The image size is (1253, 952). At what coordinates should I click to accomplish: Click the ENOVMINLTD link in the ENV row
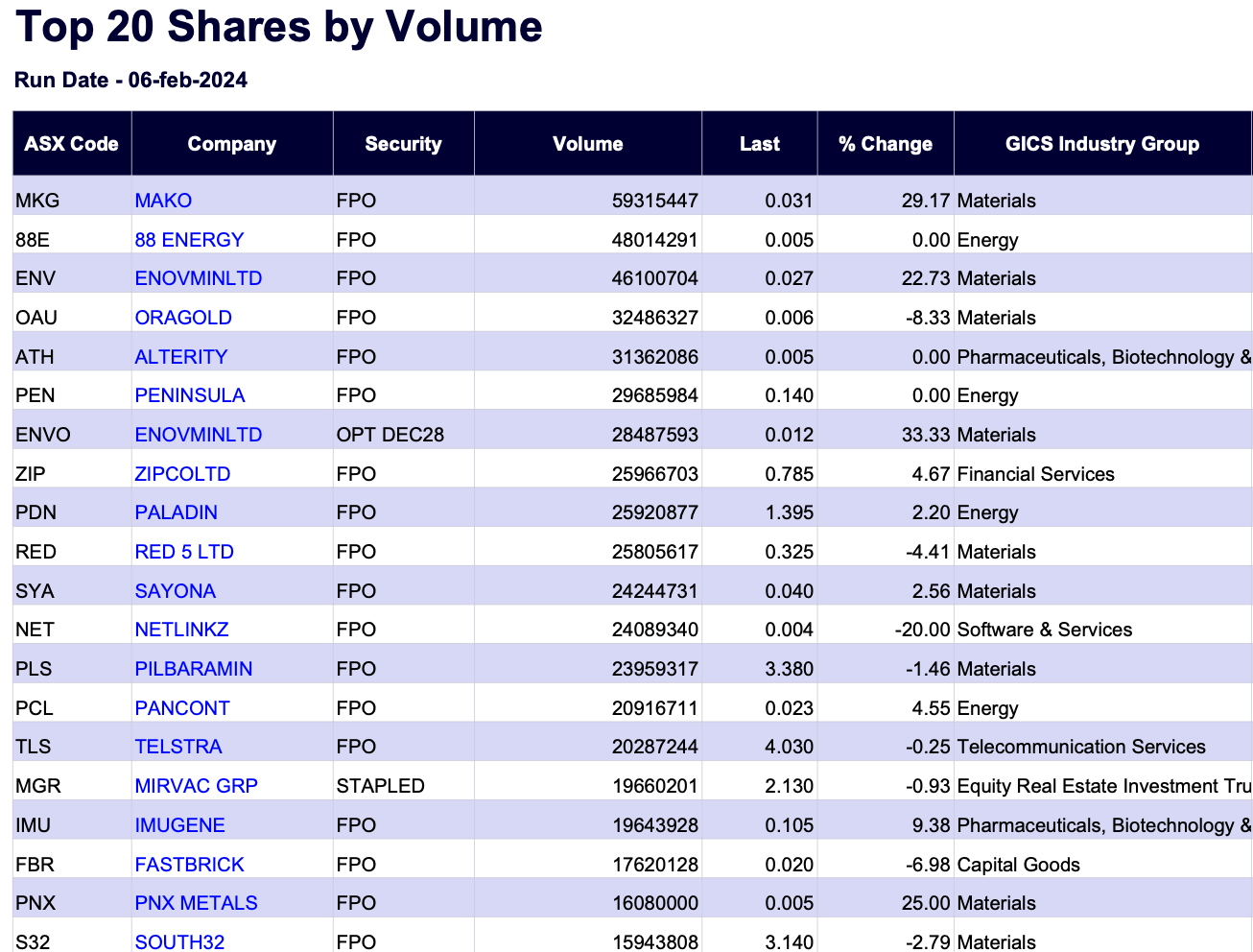tap(199, 278)
